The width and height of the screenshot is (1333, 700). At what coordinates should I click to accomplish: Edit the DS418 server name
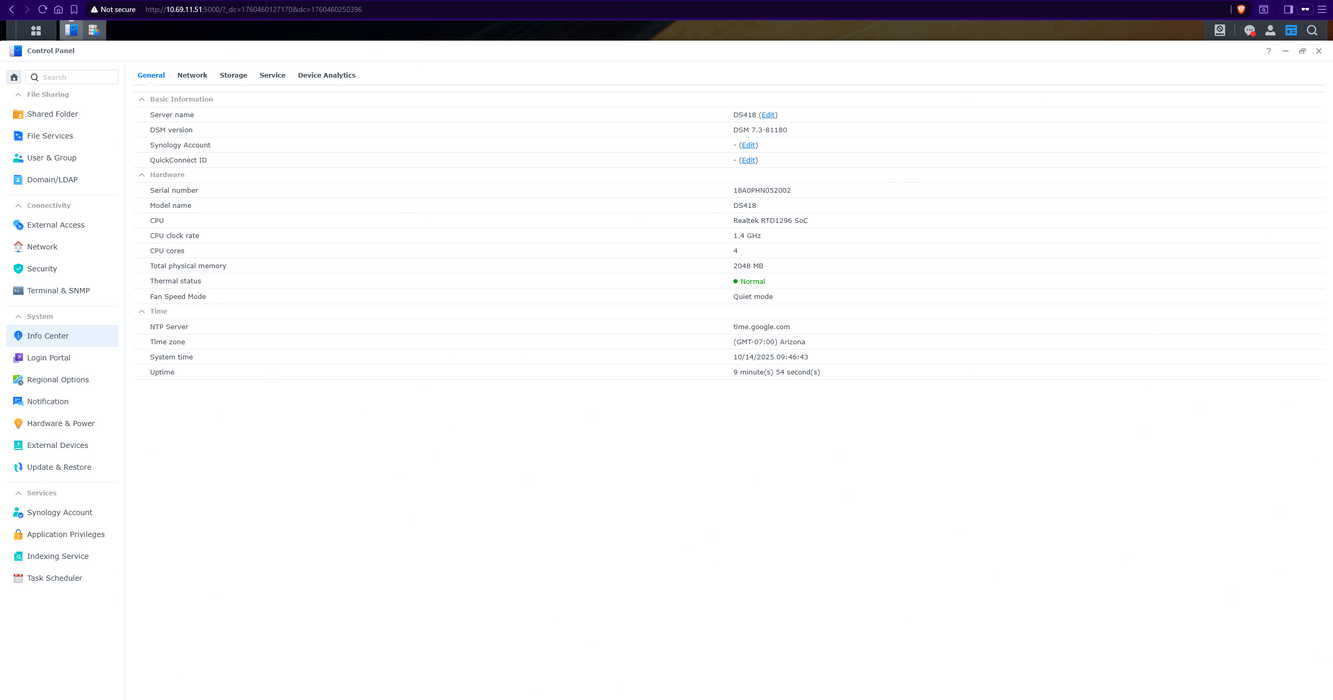click(x=768, y=115)
